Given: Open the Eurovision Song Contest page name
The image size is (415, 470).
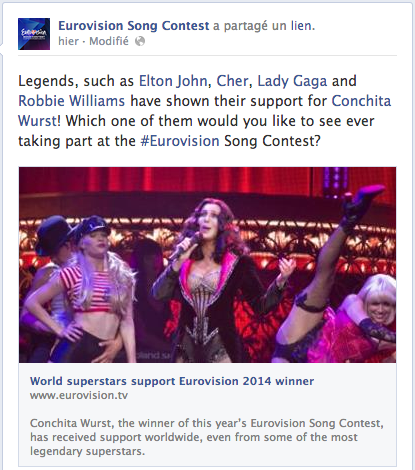Looking at the screenshot, I should click(x=134, y=26).
